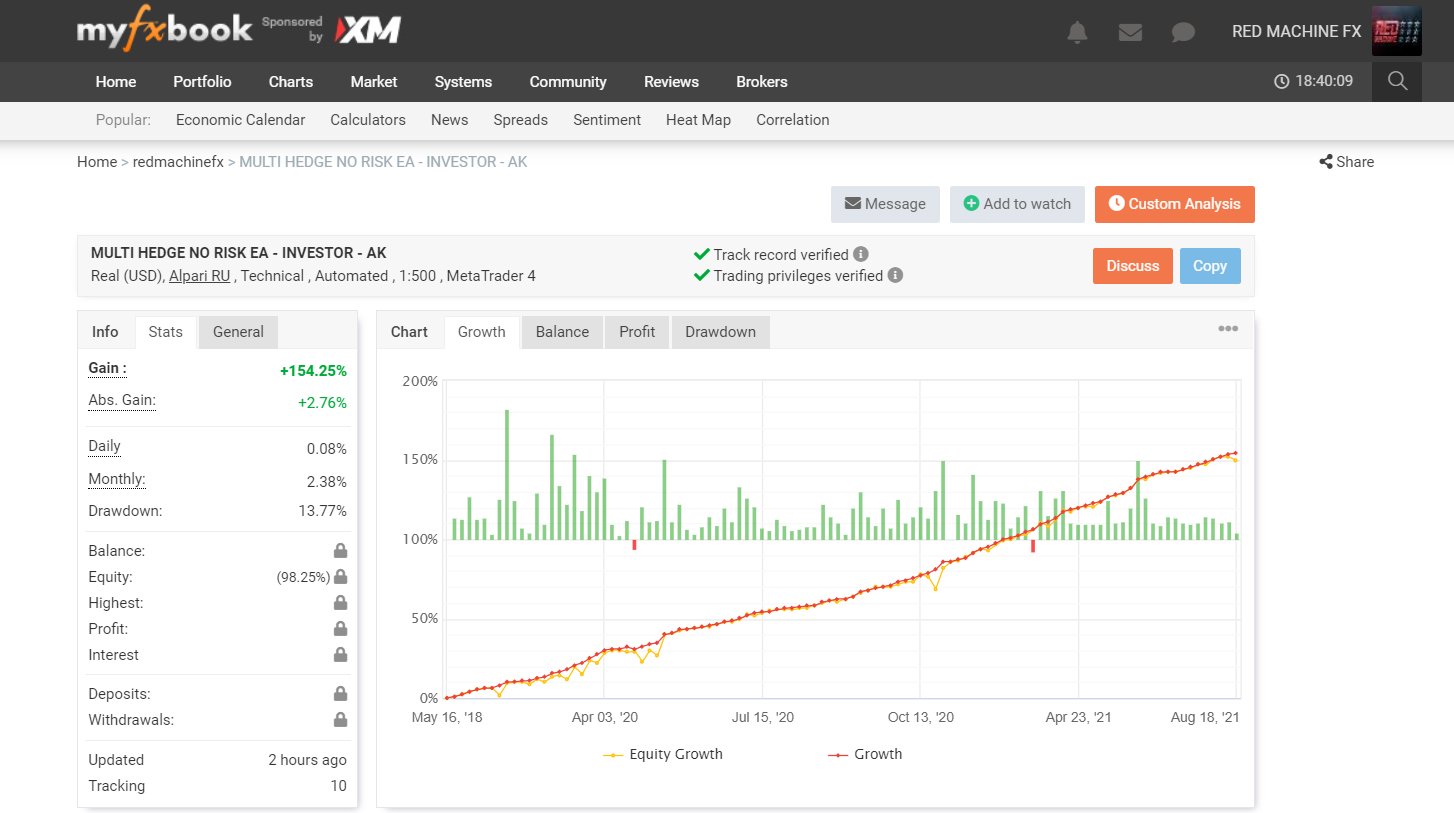Click the RED MACHINE FX profile avatar

point(1396,32)
